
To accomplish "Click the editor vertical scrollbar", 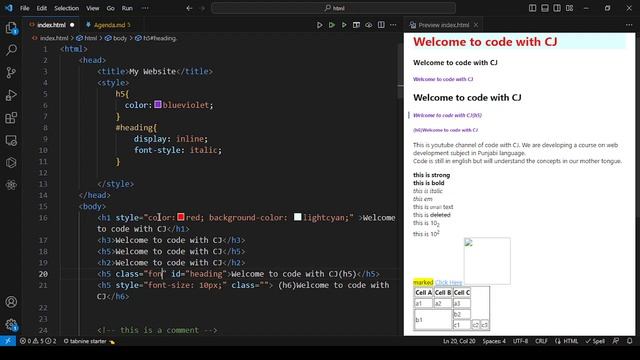I will (x=400, y=71).
